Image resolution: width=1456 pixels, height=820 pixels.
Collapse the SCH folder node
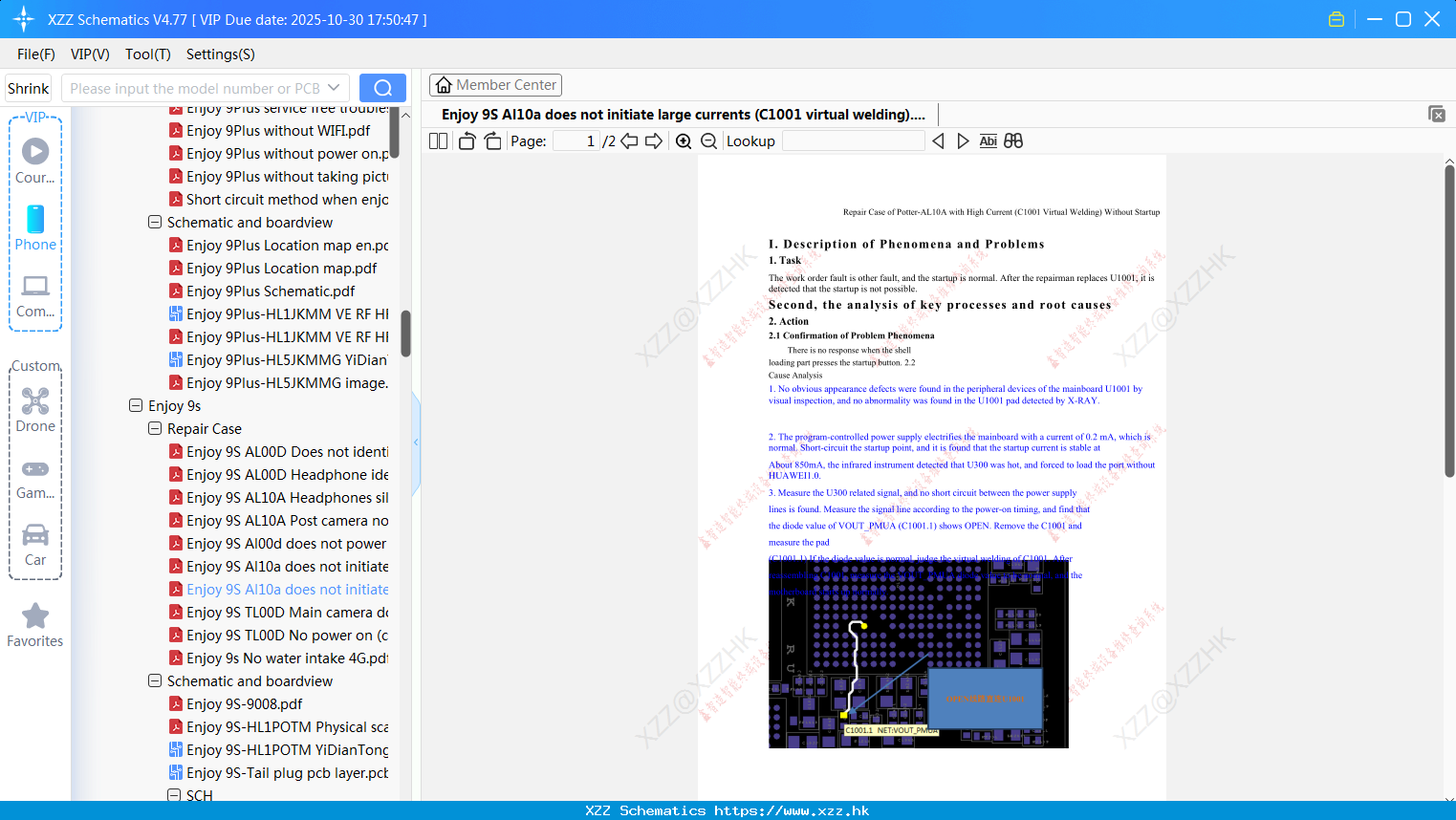pos(174,795)
